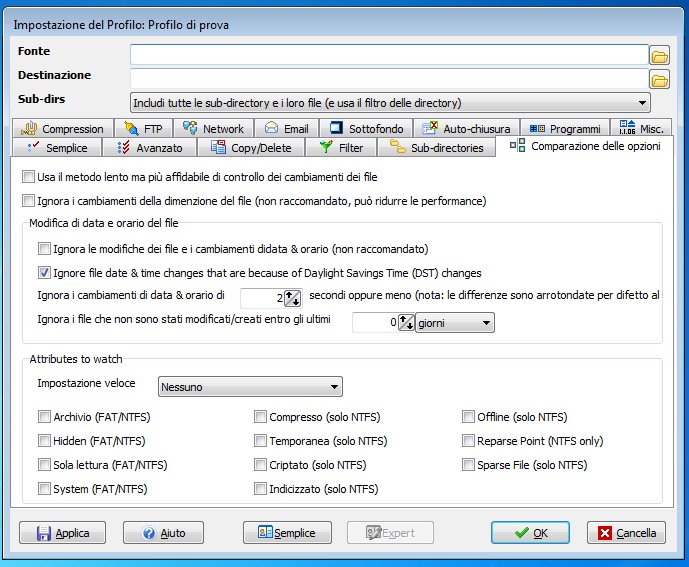The image size is (689, 567).
Task: Open the Compression tab with clamp icon
Action: tap(62, 128)
